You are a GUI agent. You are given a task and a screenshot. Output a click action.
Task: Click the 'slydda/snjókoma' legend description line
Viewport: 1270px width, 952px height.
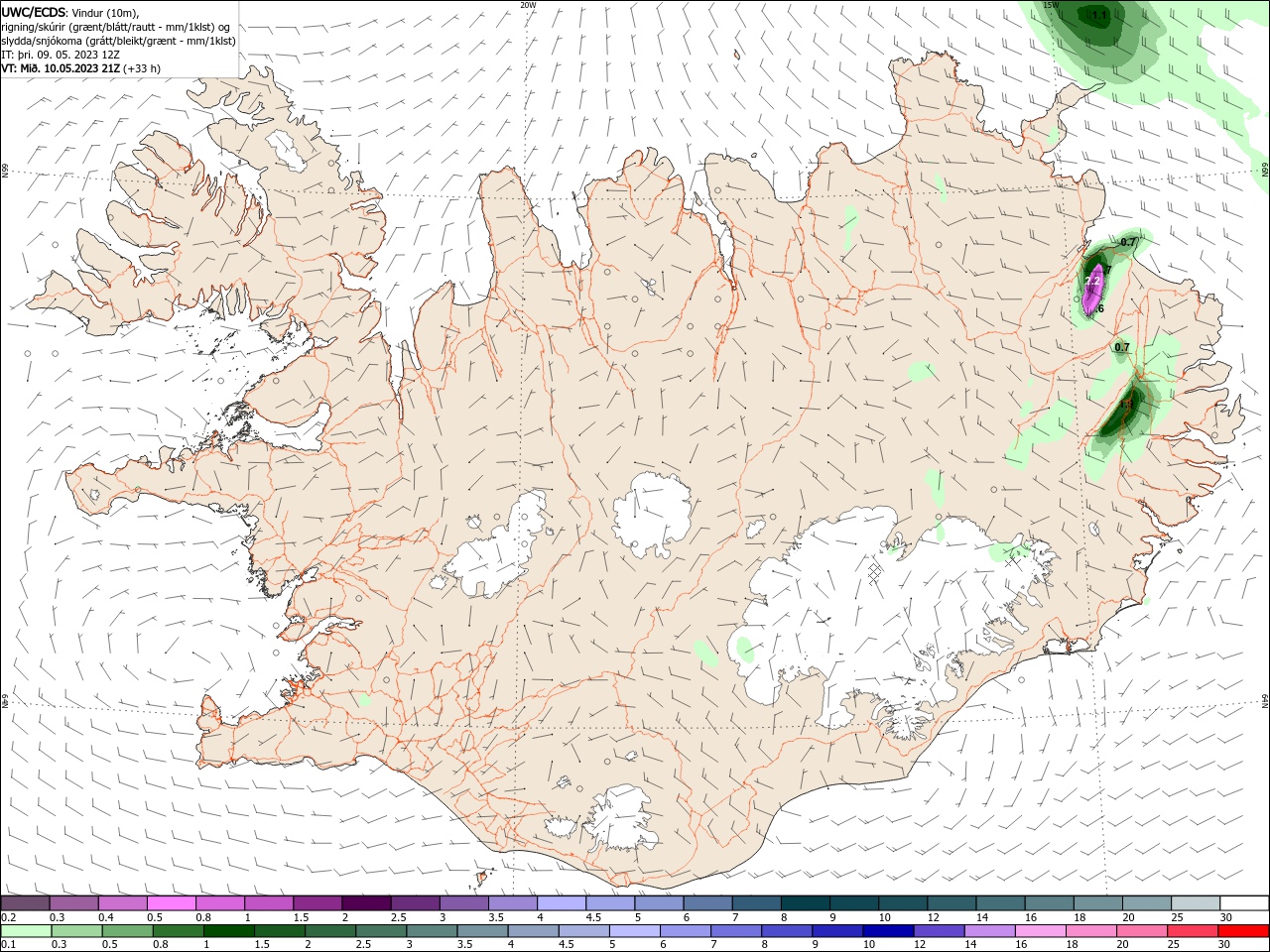point(119,41)
